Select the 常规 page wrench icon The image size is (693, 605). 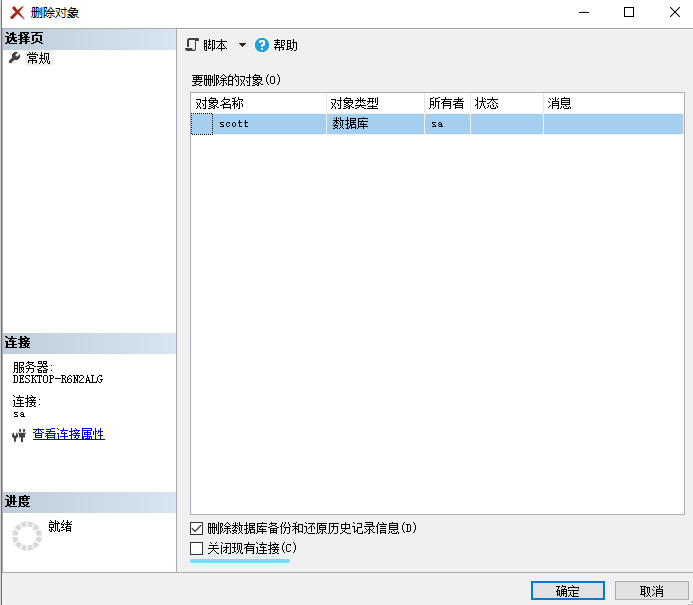click(x=15, y=58)
